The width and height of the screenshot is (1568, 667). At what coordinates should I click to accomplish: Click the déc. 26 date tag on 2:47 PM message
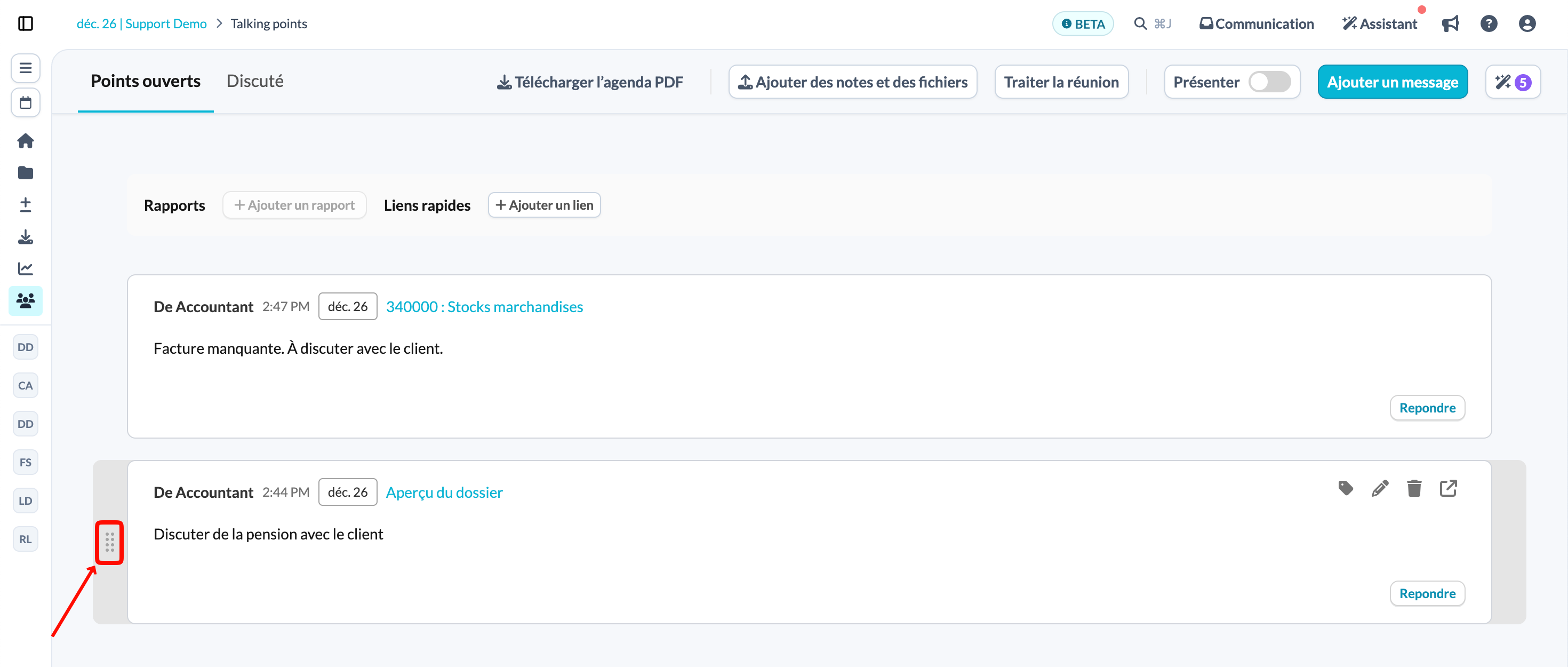point(348,306)
